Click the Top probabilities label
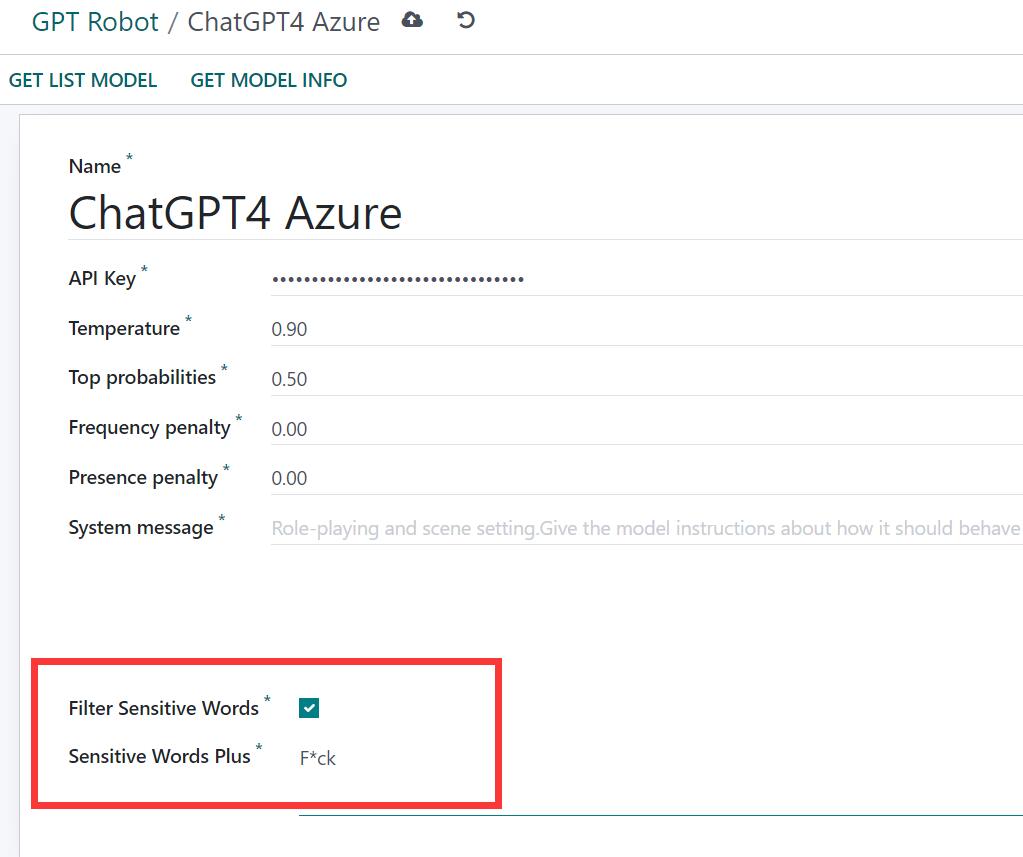Image resolution: width=1023 pixels, height=857 pixels. click(x=142, y=377)
